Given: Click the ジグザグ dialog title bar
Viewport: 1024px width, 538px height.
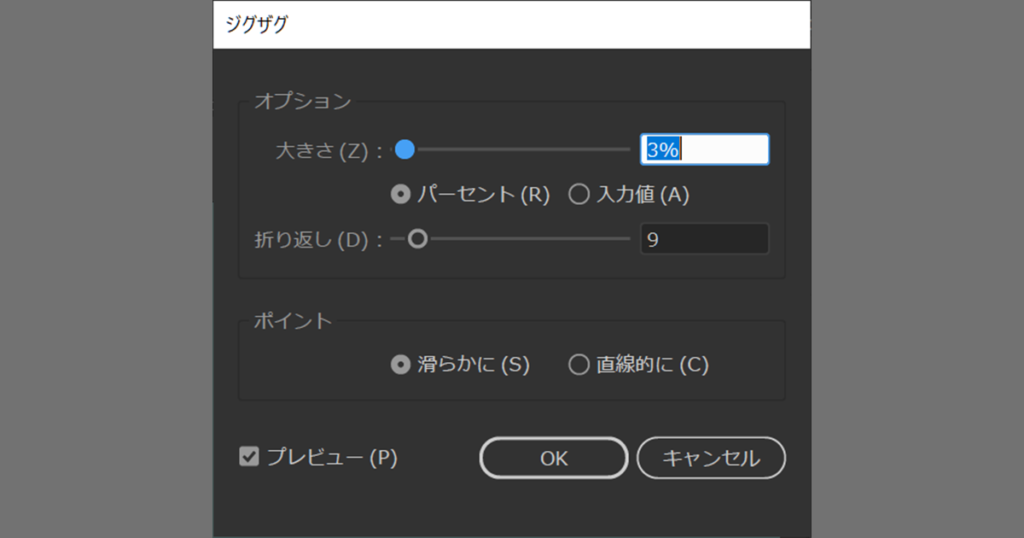Looking at the screenshot, I should (511, 25).
